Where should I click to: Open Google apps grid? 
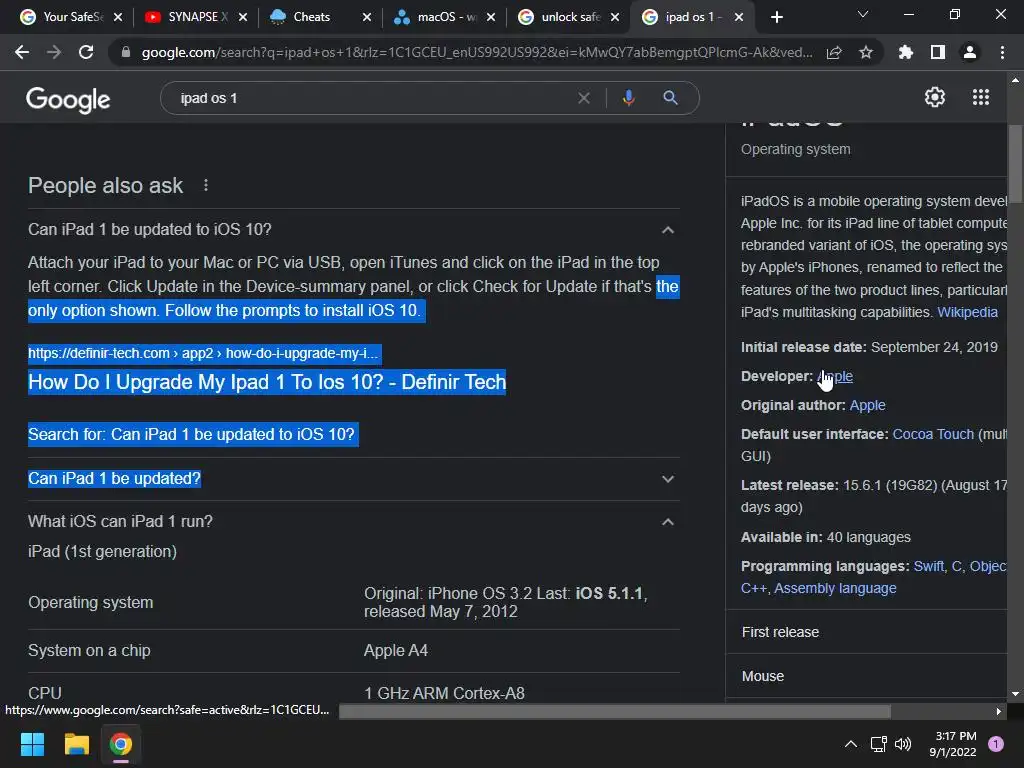981,97
